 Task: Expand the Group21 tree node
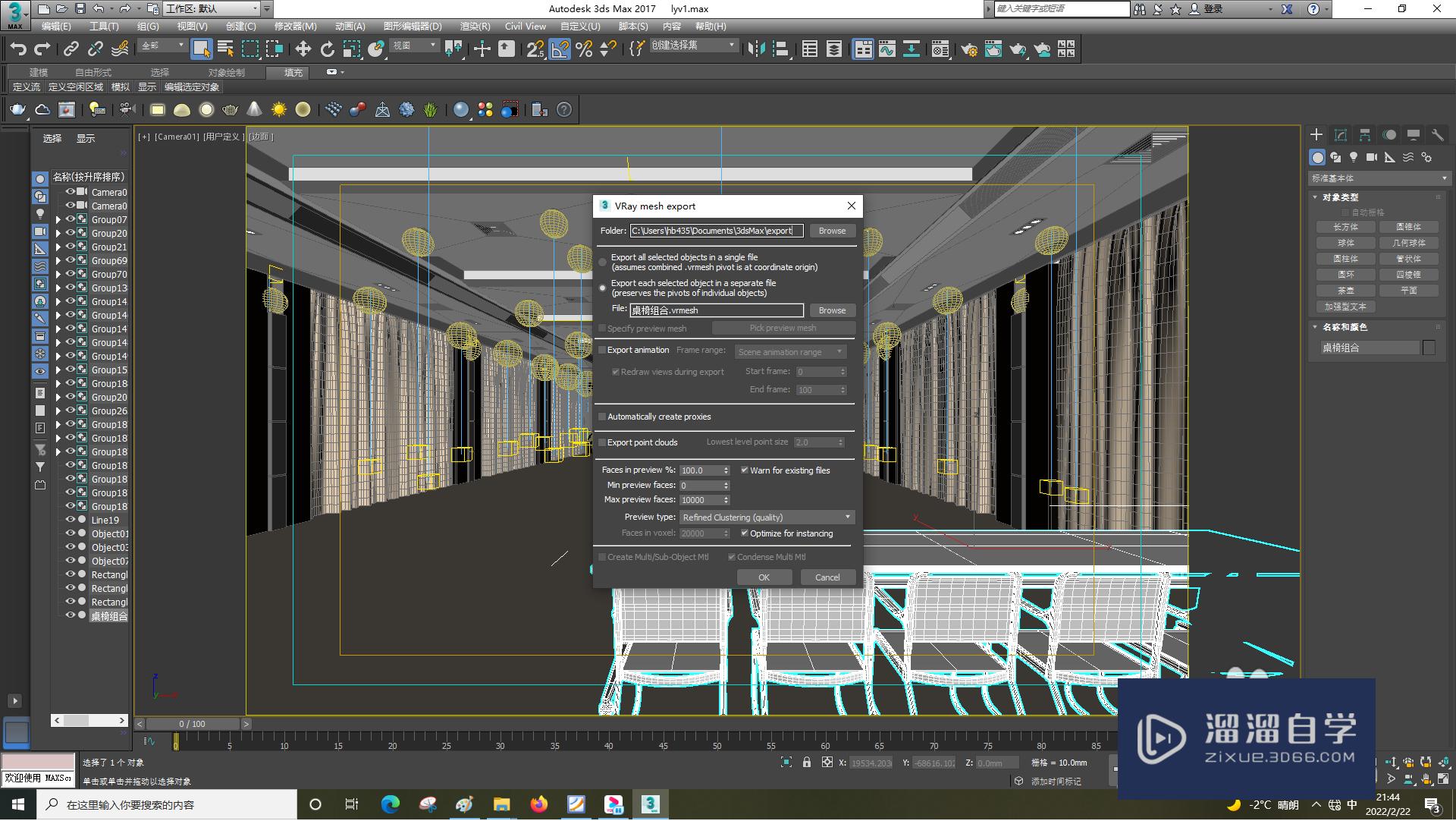58,247
